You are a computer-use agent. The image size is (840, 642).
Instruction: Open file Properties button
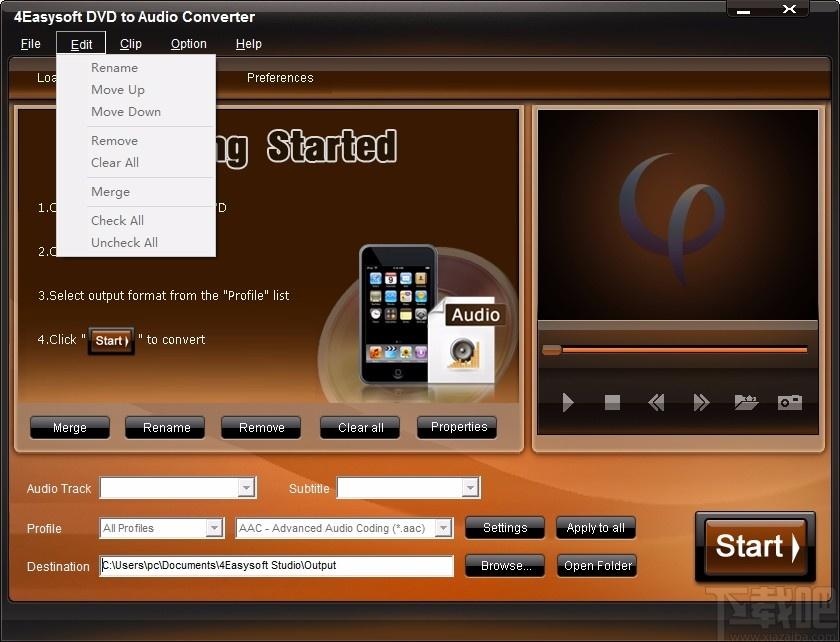[x=459, y=427]
